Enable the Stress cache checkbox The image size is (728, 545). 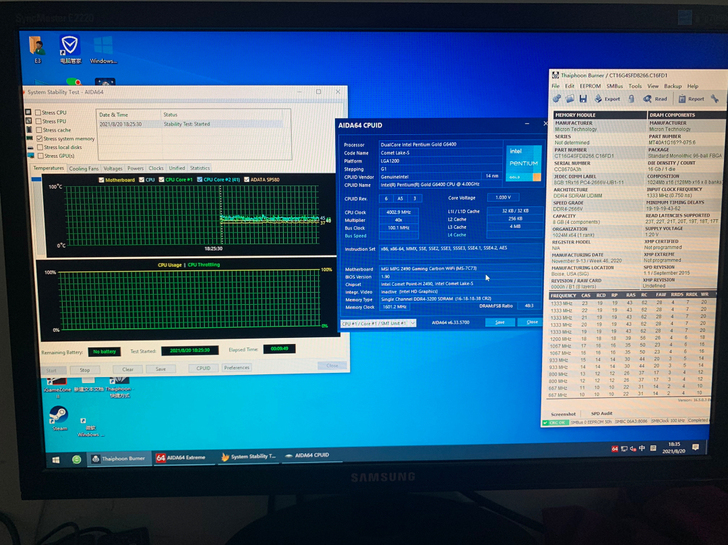(x=39, y=130)
